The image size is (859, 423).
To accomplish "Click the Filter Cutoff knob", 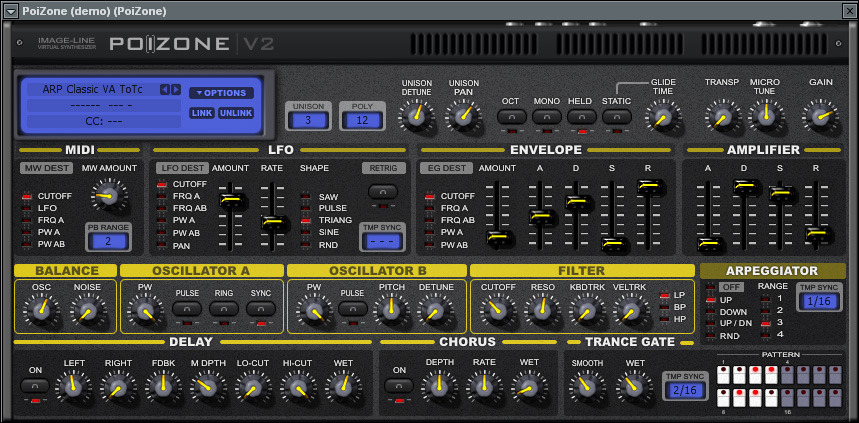I will point(497,310).
